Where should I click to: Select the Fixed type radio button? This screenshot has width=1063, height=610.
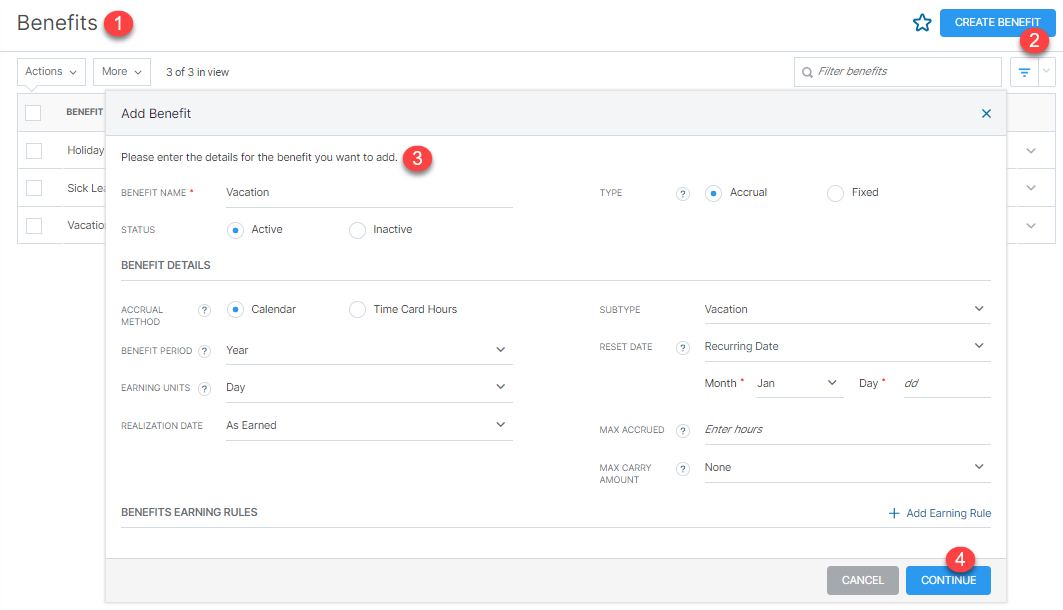835,193
